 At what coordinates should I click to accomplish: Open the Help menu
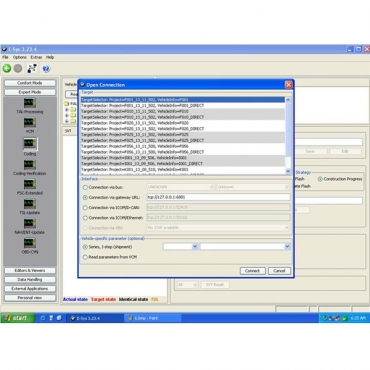[x=50, y=57]
